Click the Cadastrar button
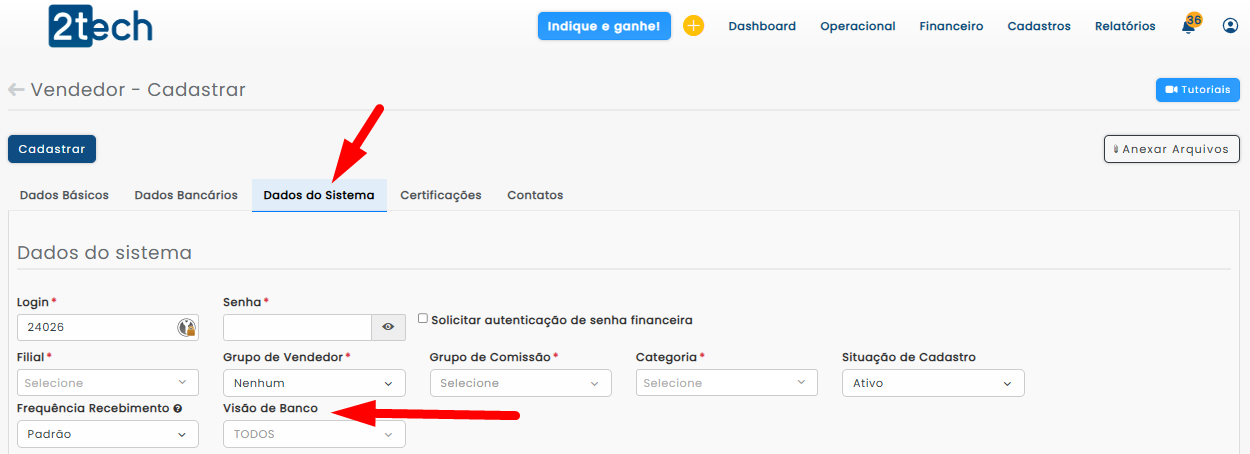Viewport: 1250px width, 454px height. 52,149
